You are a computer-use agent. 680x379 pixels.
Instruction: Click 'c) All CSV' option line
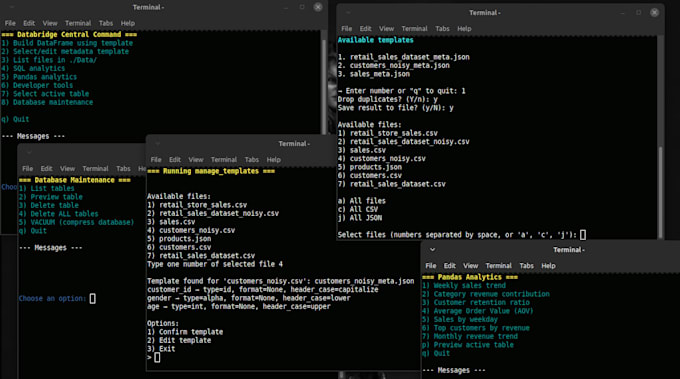(x=358, y=209)
